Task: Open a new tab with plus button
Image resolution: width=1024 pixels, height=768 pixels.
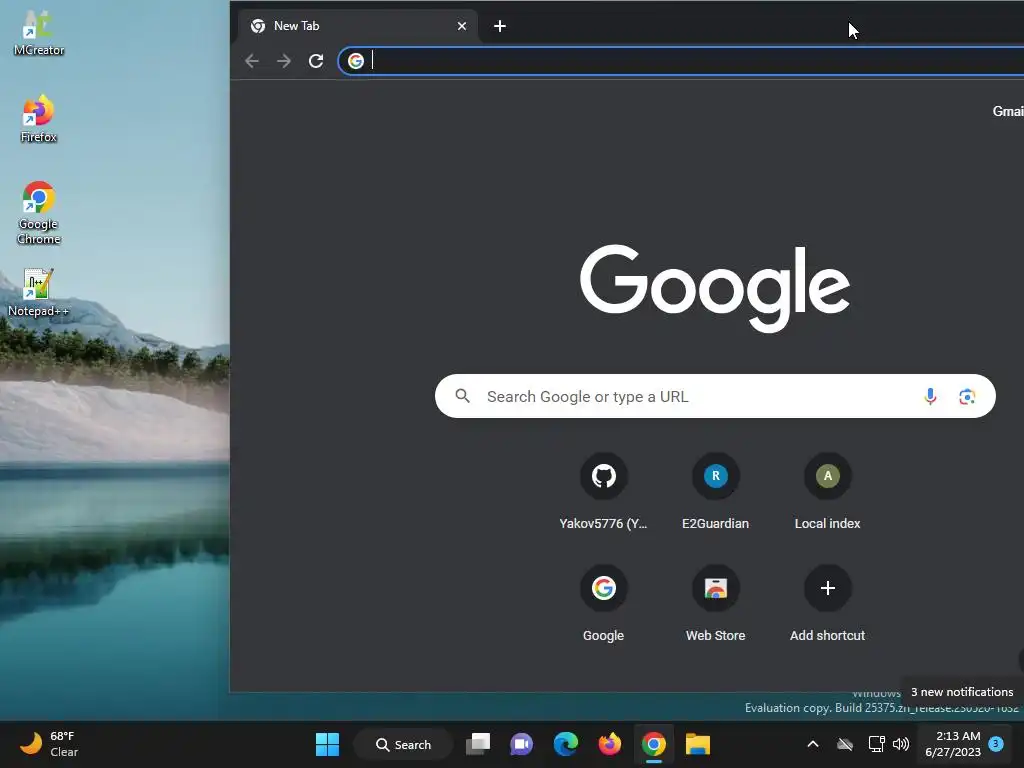Action: tap(500, 26)
